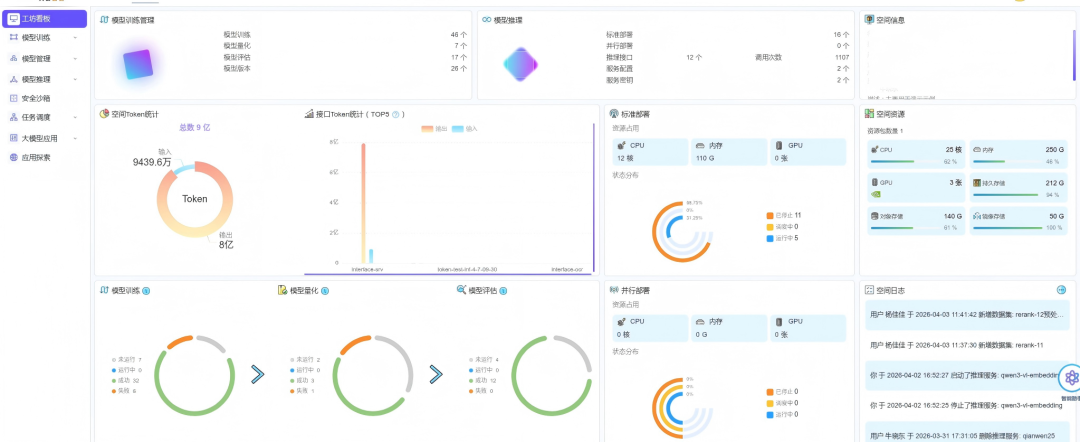Select 工坊看板 in the sidebar
Screen dimensions: 1080x442
(x=45, y=19)
